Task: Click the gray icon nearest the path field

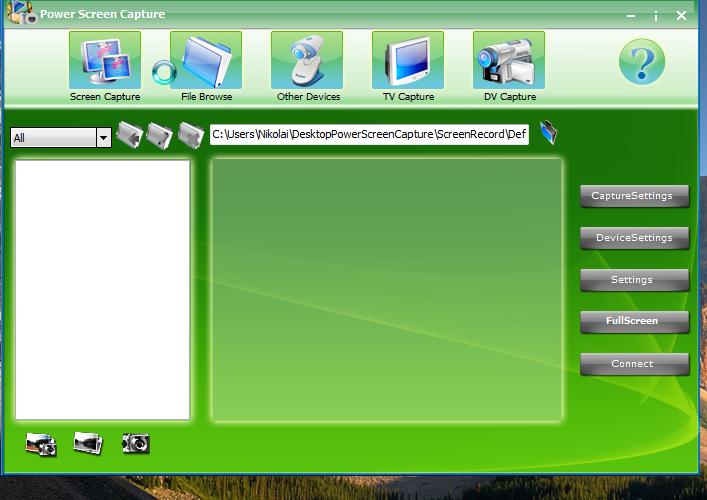Action: point(191,135)
